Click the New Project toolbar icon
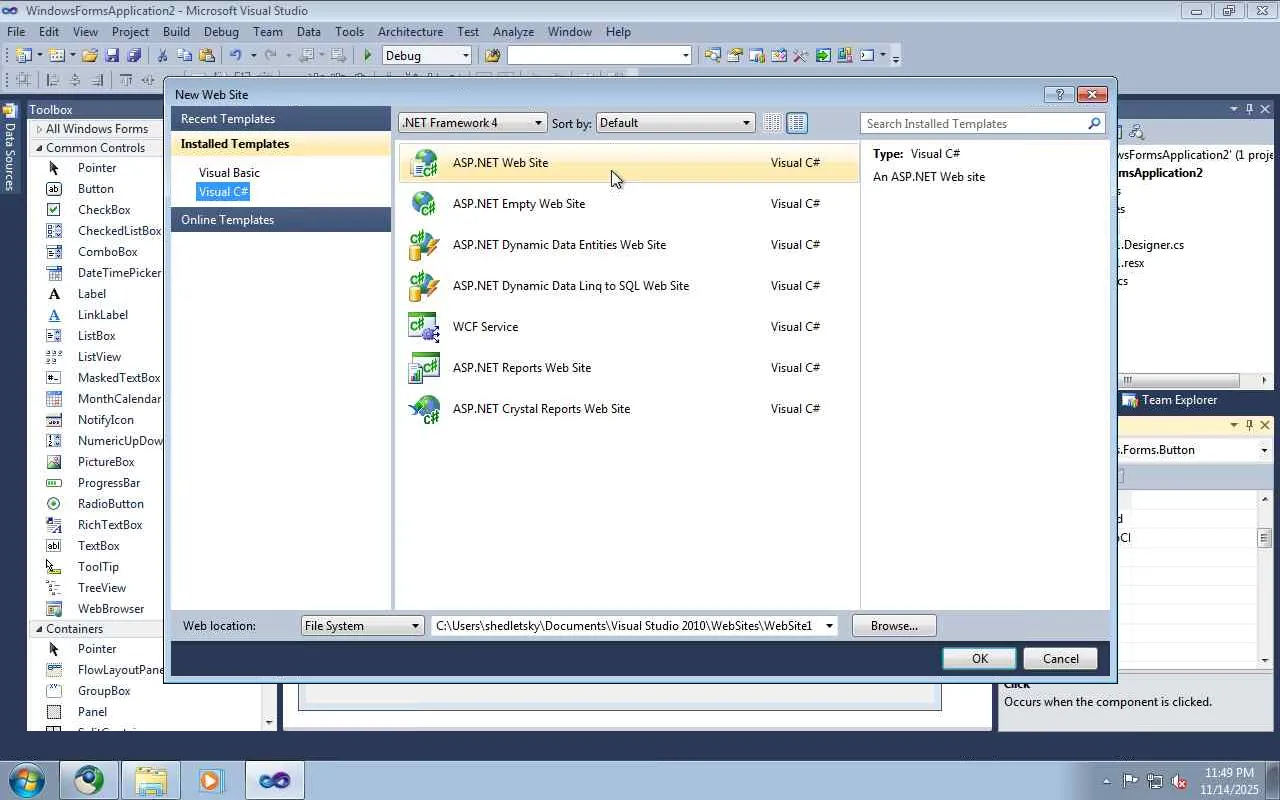Screen dimensions: 1280x800 tap(23, 56)
